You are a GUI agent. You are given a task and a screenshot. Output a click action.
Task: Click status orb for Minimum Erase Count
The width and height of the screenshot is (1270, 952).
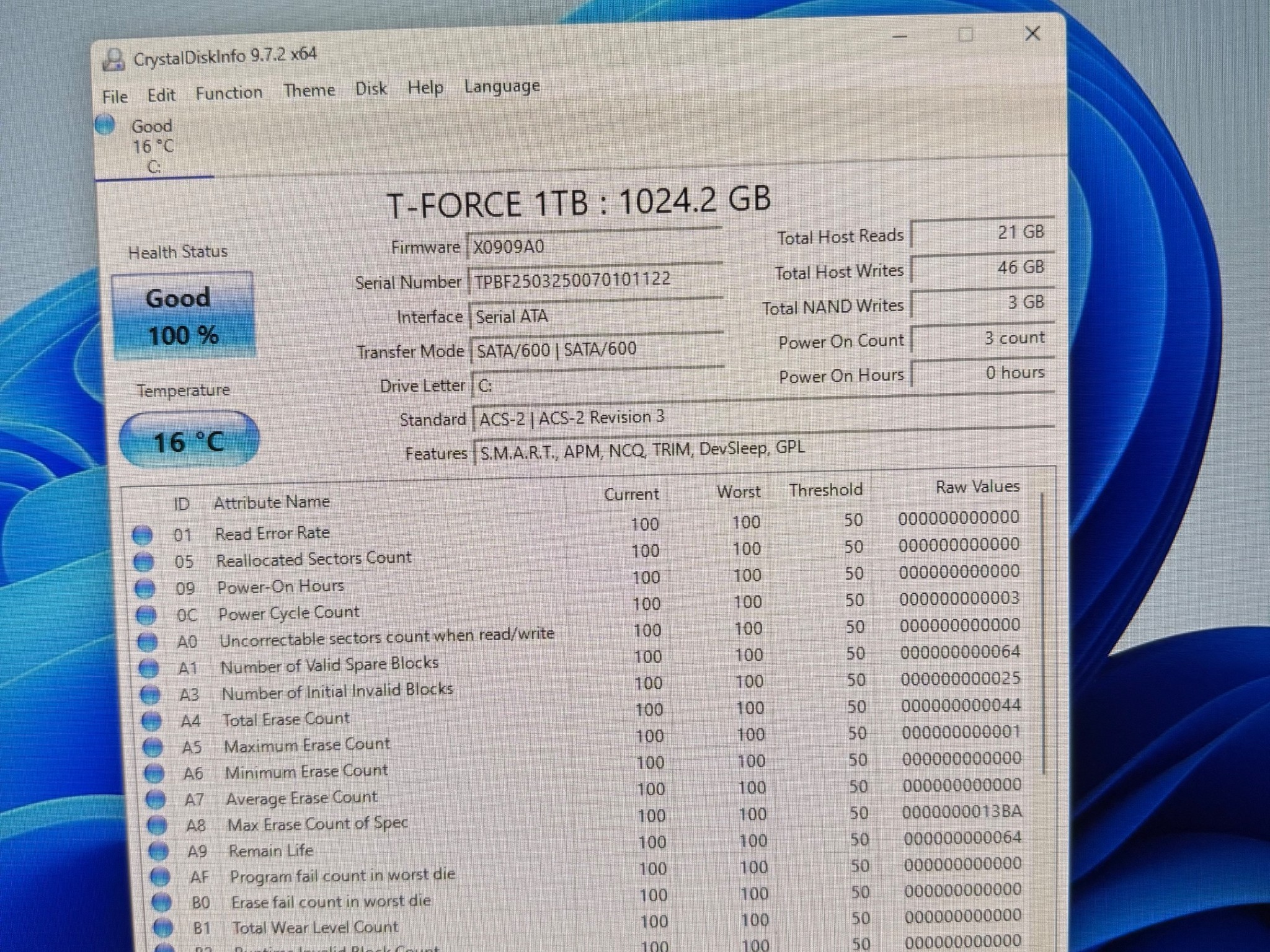click(x=154, y=773)
